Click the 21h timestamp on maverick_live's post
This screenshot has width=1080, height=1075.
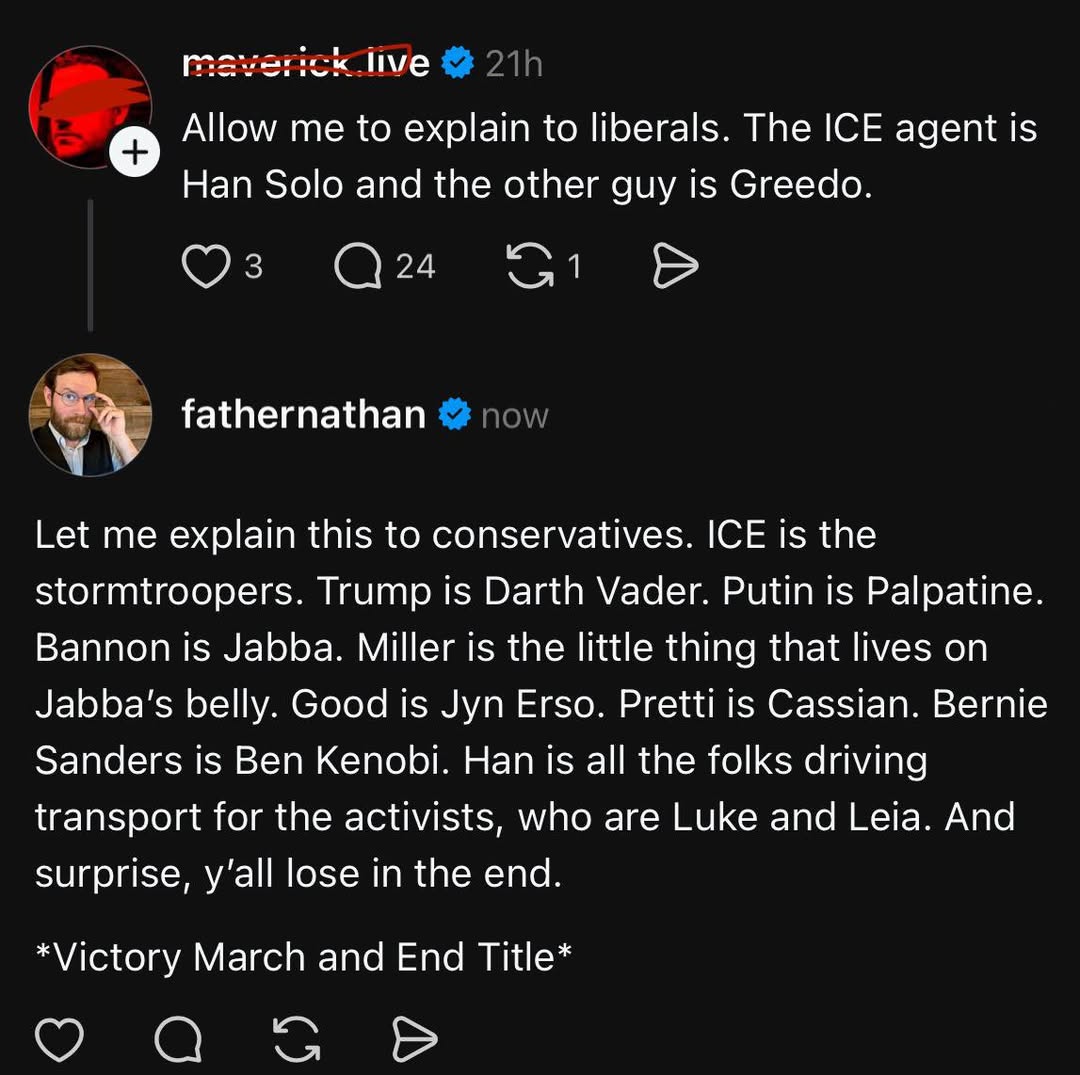coord(514,62)
